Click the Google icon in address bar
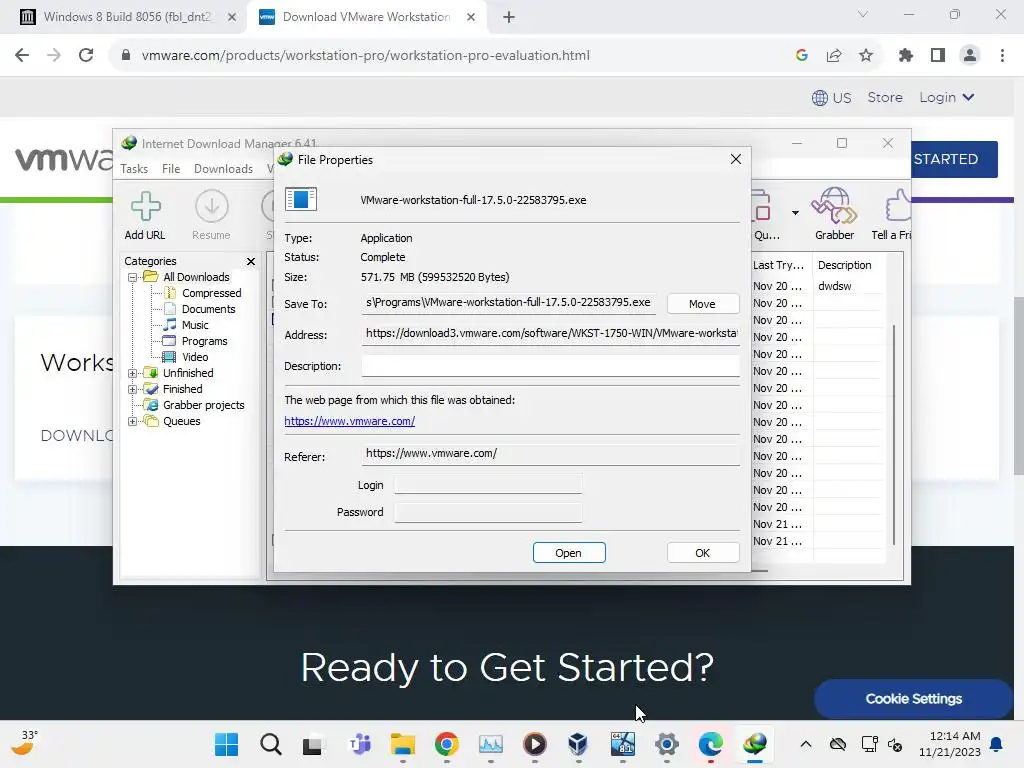 pyautogui.click(x=802, y=56)
